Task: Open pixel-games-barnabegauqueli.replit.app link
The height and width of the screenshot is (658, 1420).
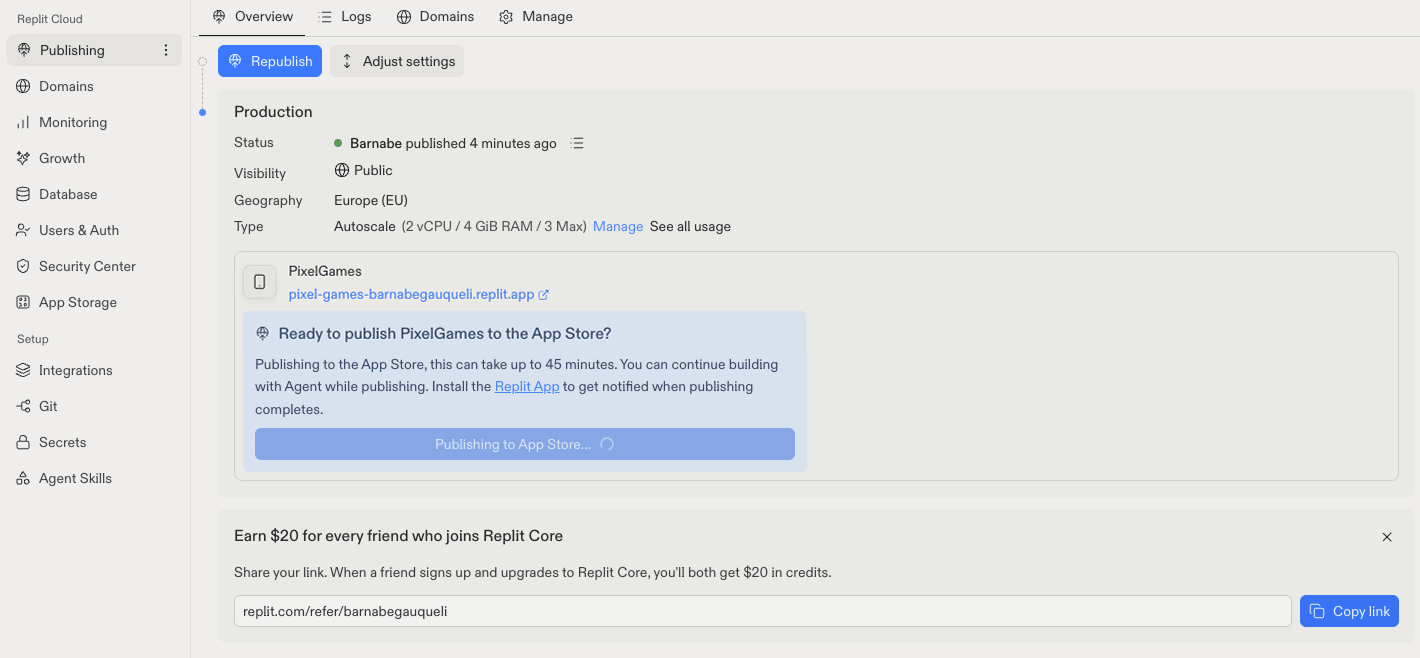Action: pos(411,294)
